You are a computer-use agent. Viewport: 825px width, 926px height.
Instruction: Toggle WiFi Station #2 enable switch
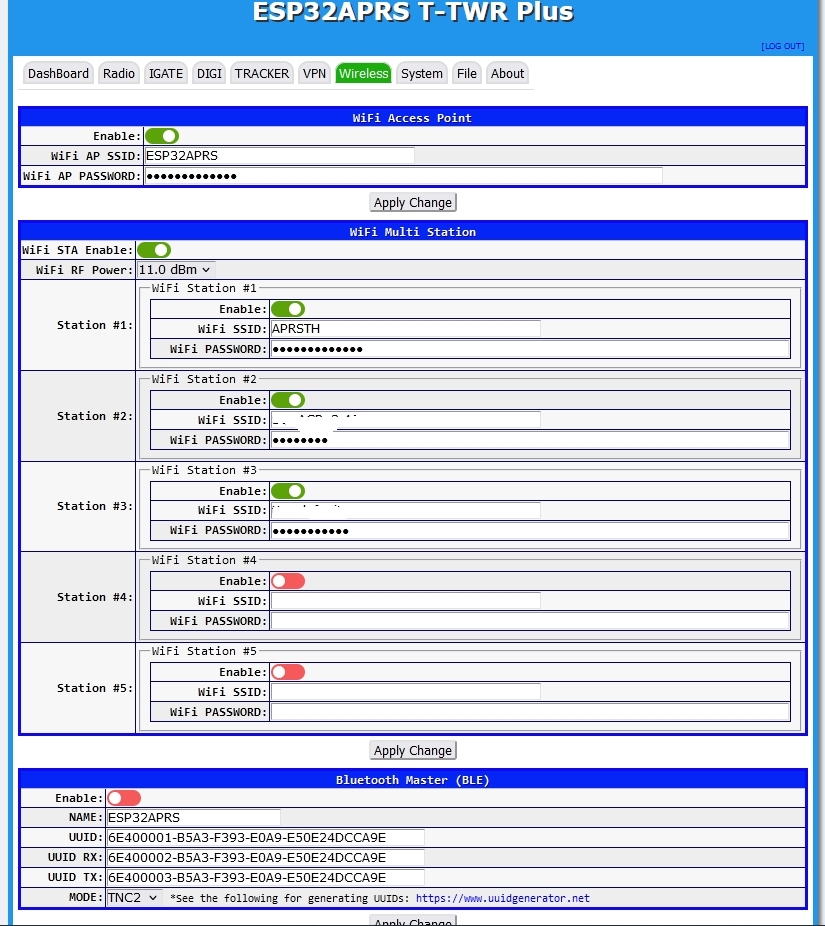coord(288,400)
